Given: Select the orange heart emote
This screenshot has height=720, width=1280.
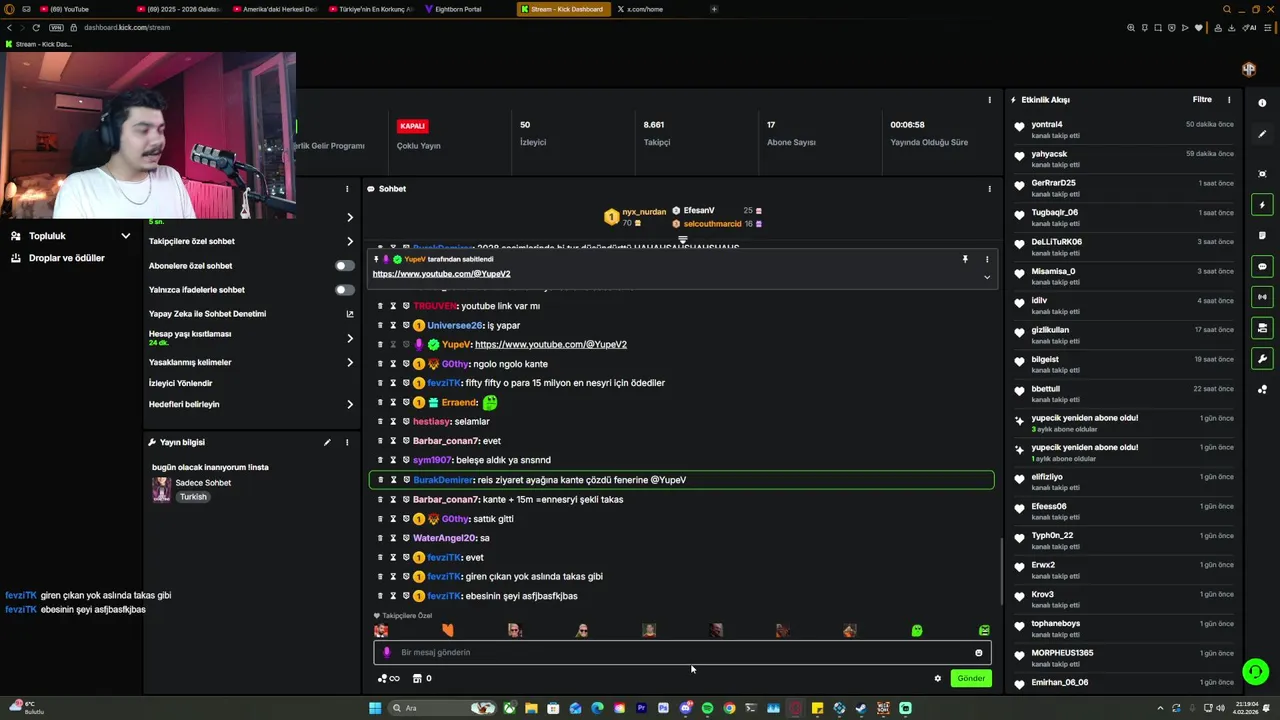Looking at the screenshot, I should [x=448, y=630].
